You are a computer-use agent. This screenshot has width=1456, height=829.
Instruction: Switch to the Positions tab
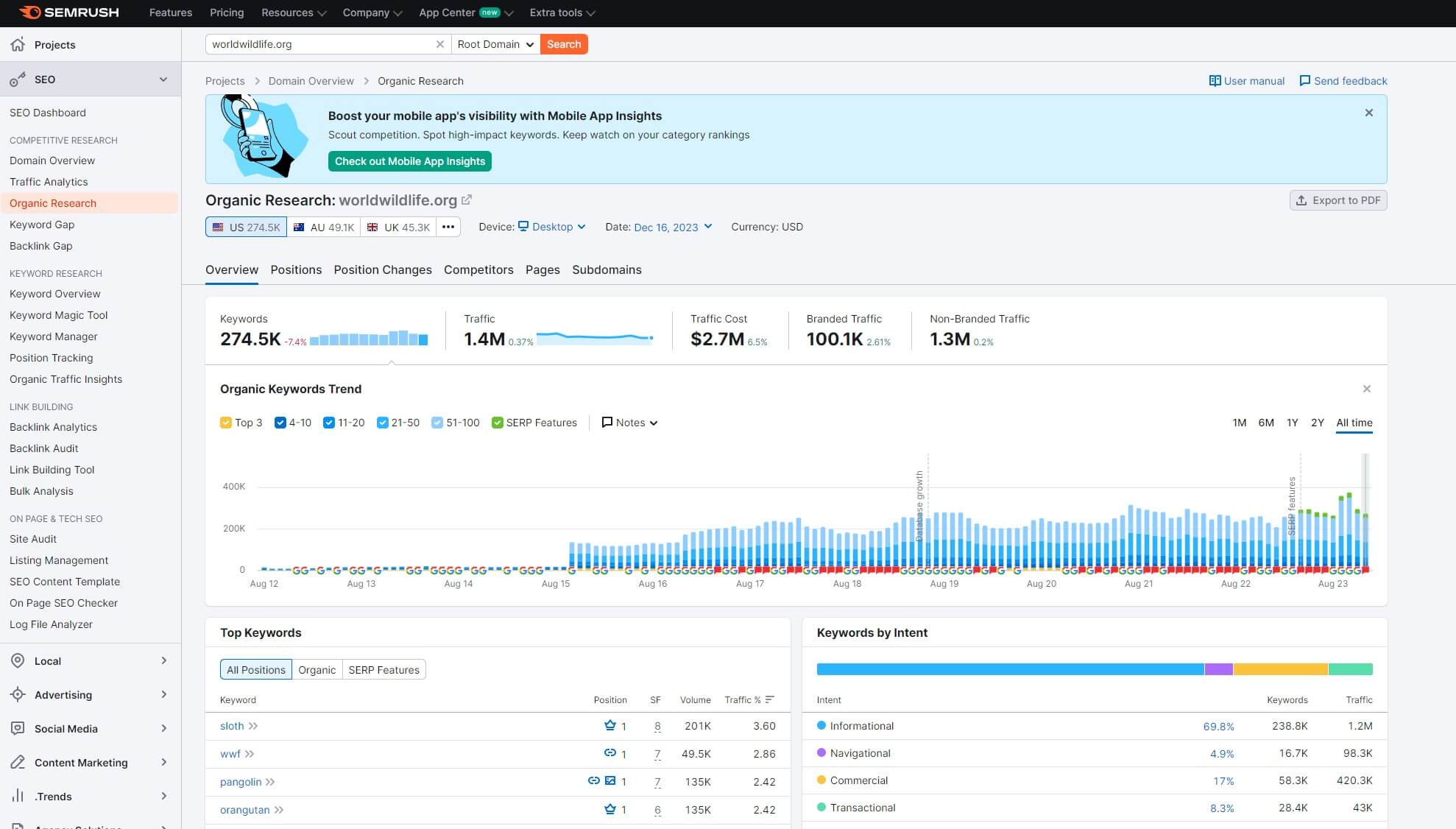pyautogui.click(x=296, y=269)
